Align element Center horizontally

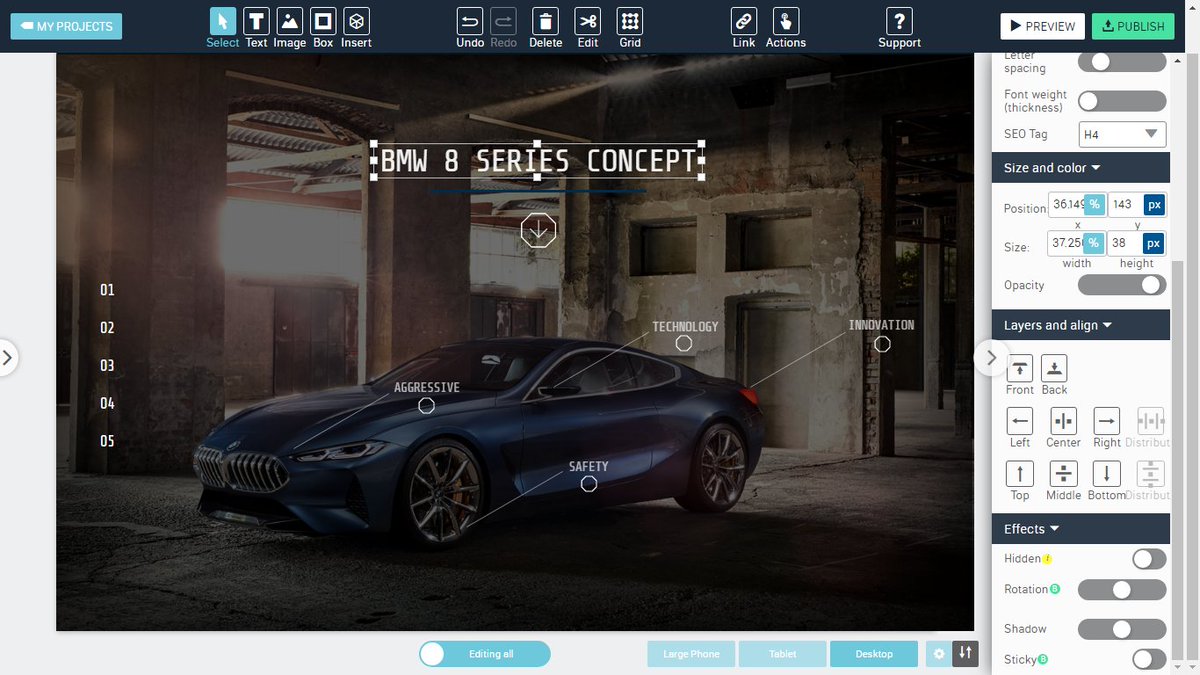[1063, 421]
